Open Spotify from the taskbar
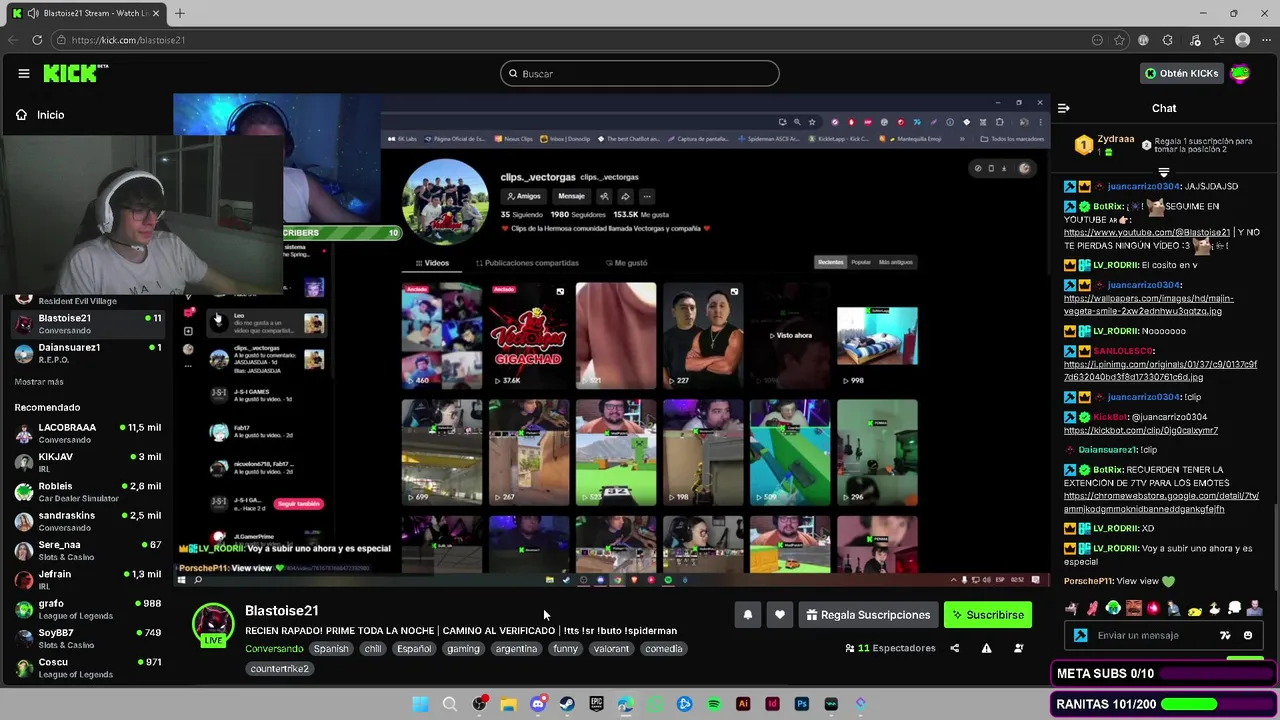1280x720 pixels. coord(714,704)
